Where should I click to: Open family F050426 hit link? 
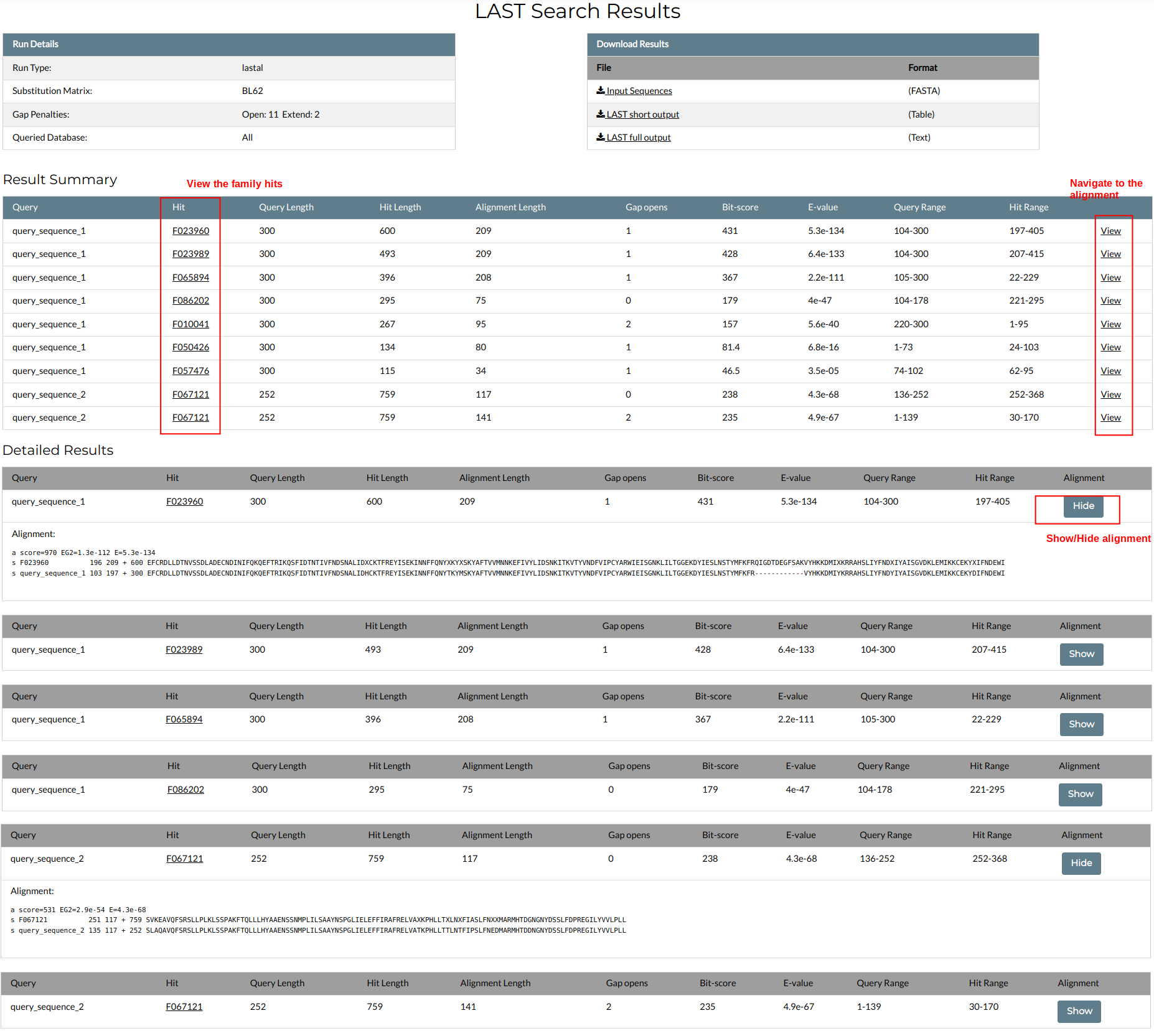190,347
